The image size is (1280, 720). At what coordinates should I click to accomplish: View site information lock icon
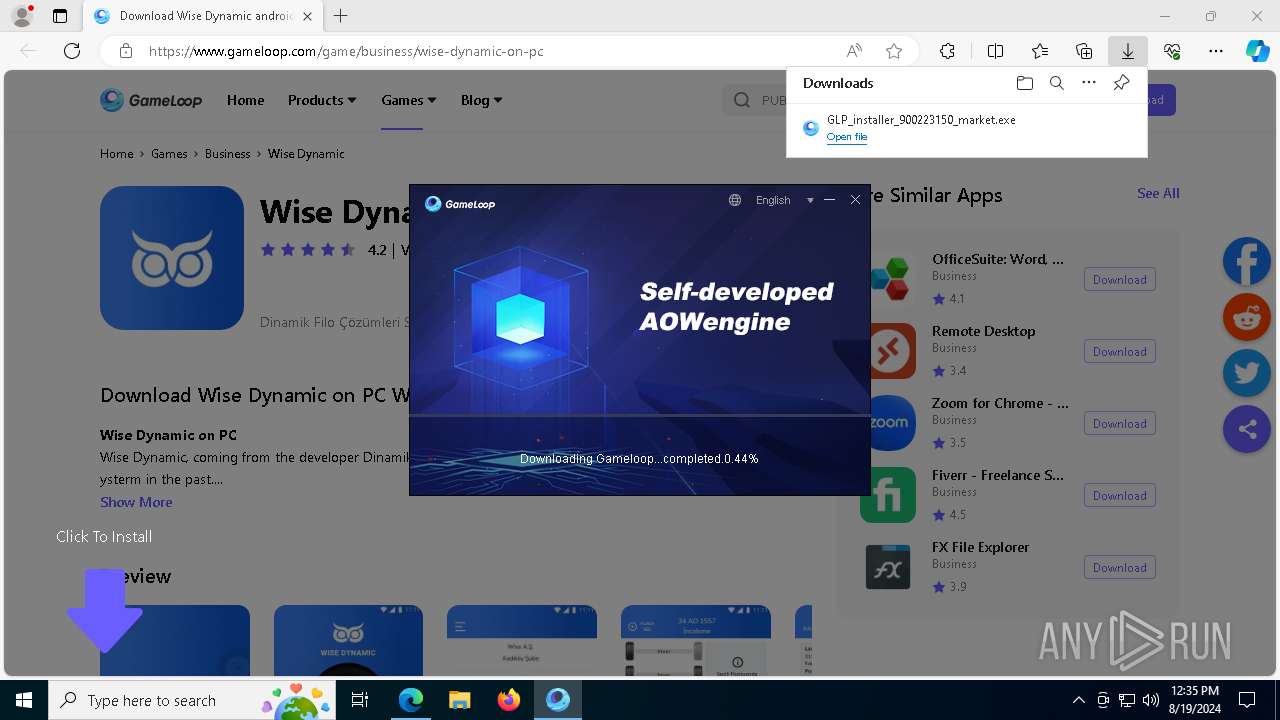(x=125, y=51)
